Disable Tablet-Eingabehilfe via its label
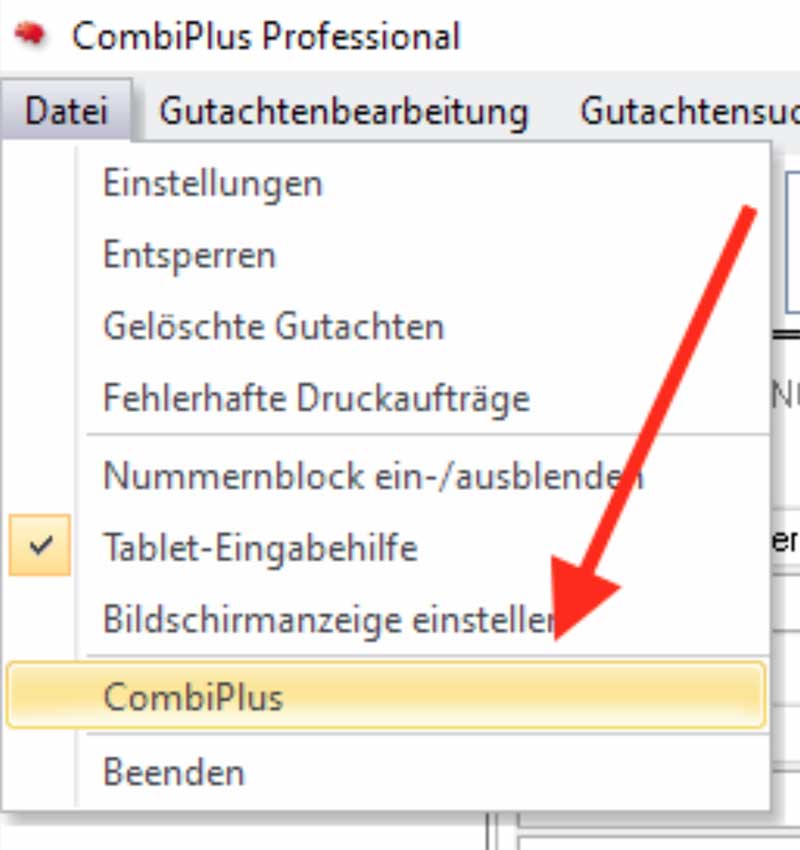The image size is (800, 850). coord(260,547)
